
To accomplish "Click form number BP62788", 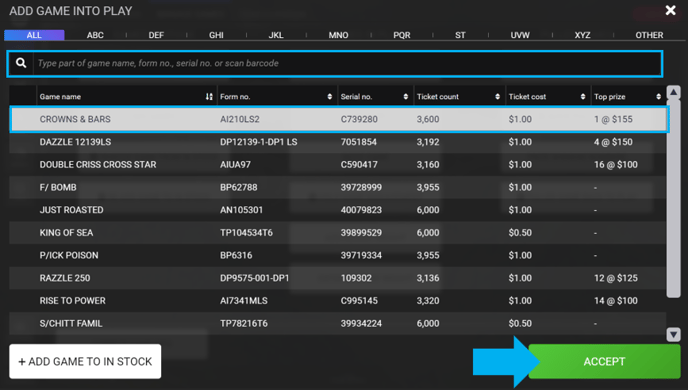I will point(239,187).
